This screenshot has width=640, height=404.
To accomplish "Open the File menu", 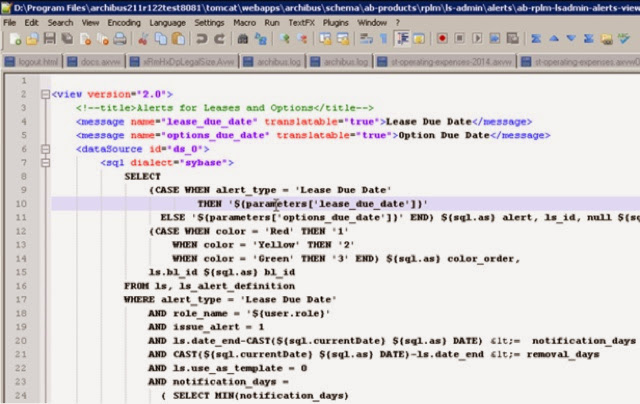I will 9,23.
